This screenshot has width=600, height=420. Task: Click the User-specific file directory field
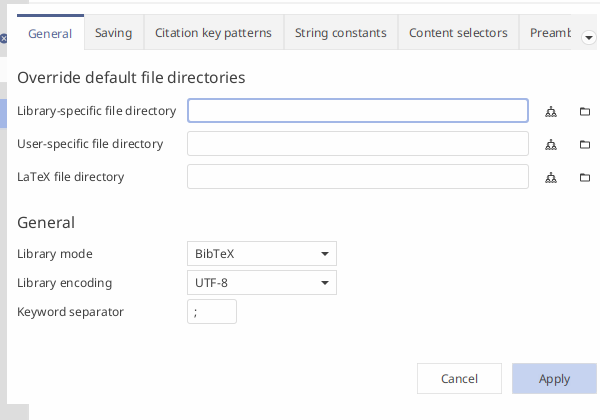click(x=358, y=144)
